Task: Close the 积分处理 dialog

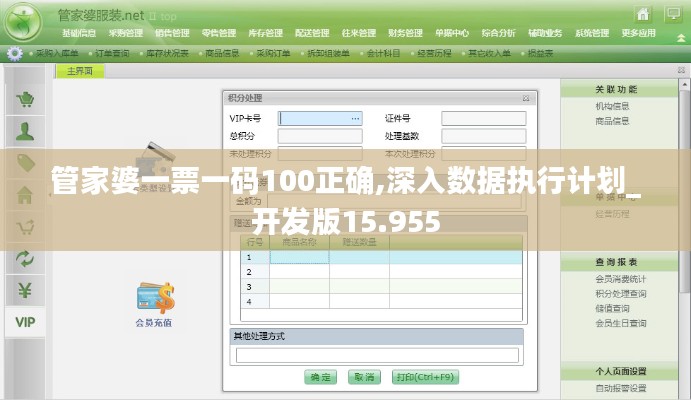Action: [x=526, y=98]
